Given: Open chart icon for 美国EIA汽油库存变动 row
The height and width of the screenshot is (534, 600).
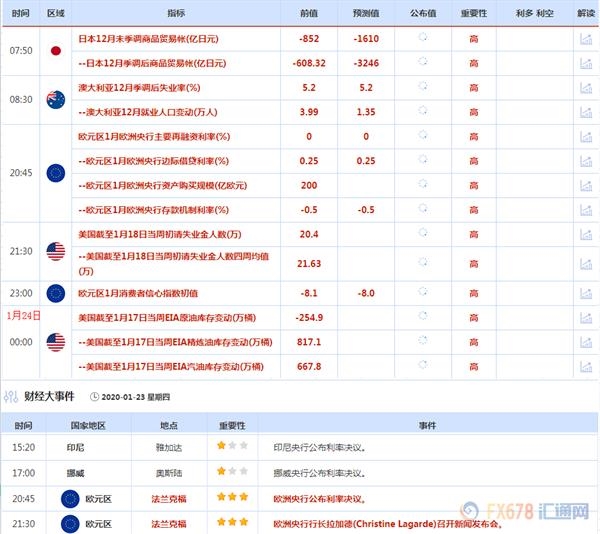Looking at the screenshot, I should 585,366.
